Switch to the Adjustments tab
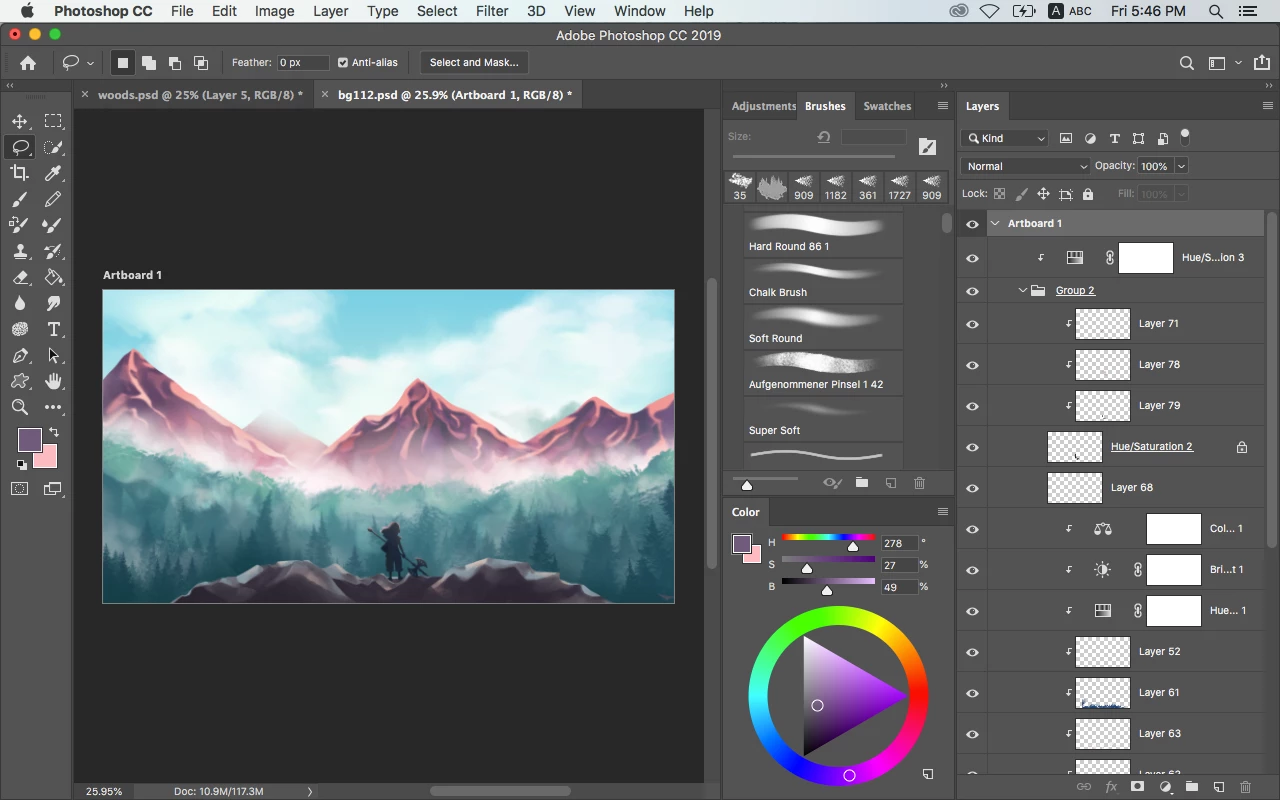Viewport: 1280px width, 800px height. (763, 106)
